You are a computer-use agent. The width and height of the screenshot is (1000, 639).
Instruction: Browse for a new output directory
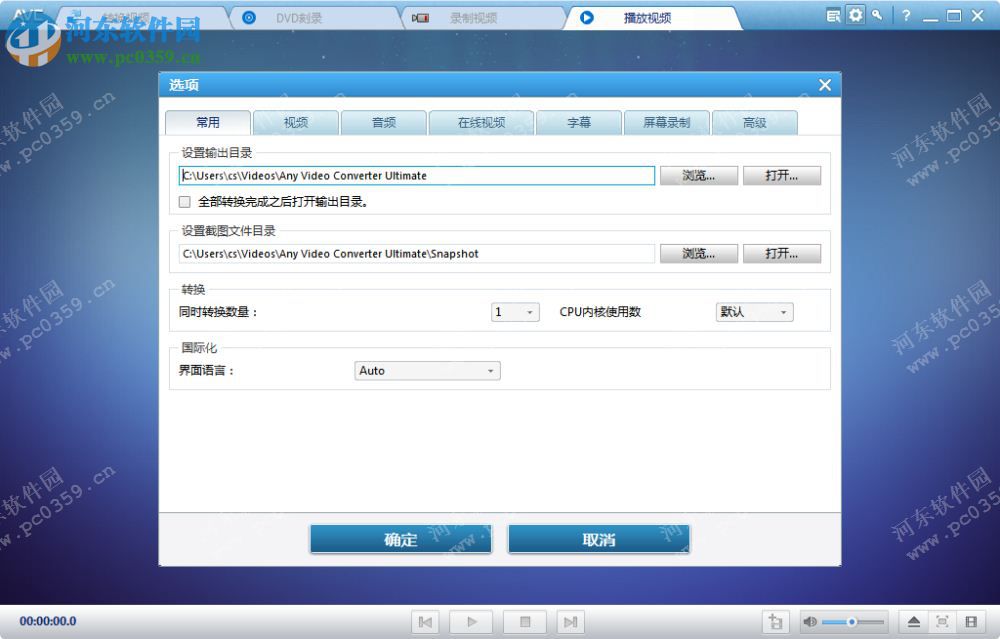click(x=698, y=175)
